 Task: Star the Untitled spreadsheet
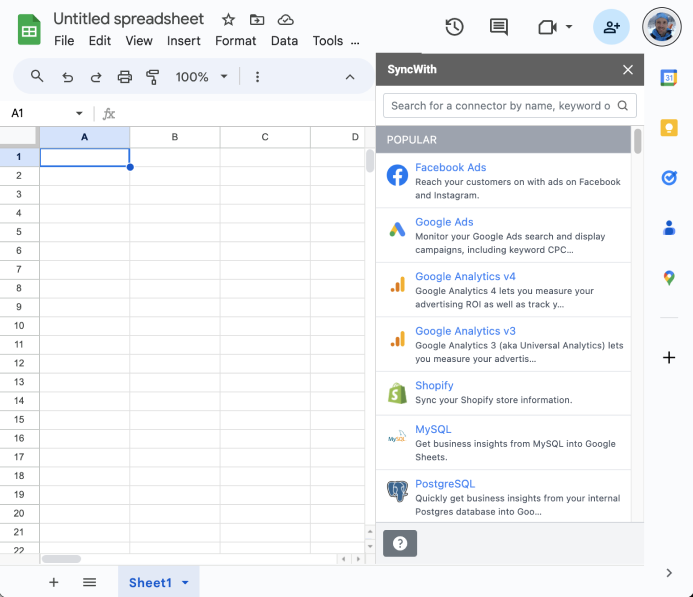228,19
